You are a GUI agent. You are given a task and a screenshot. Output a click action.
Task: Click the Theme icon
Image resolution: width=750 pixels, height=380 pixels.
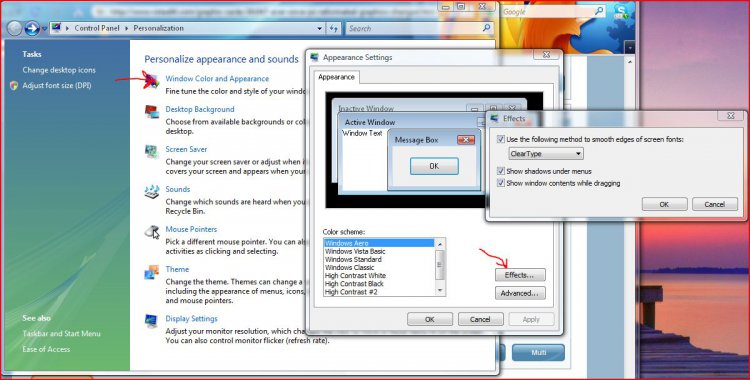[x=152, y=272]
